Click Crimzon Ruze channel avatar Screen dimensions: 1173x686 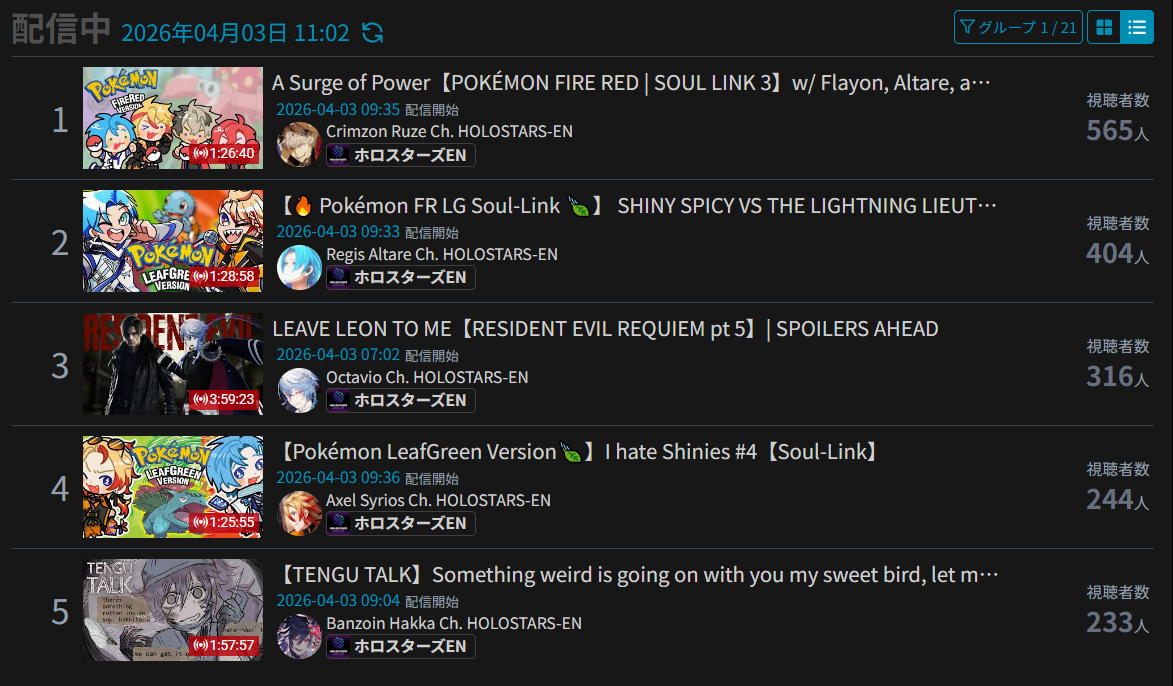[299, 144]
